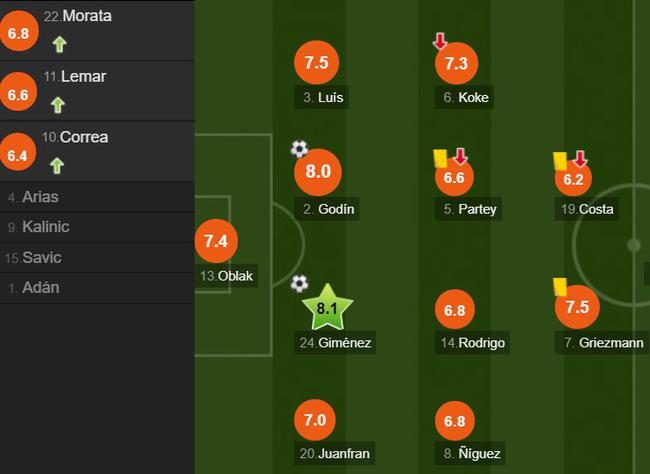Screen dimensions: 650x474
Task: Click Griezmann's yellow card icon
Action: click(x=560, y=287)
